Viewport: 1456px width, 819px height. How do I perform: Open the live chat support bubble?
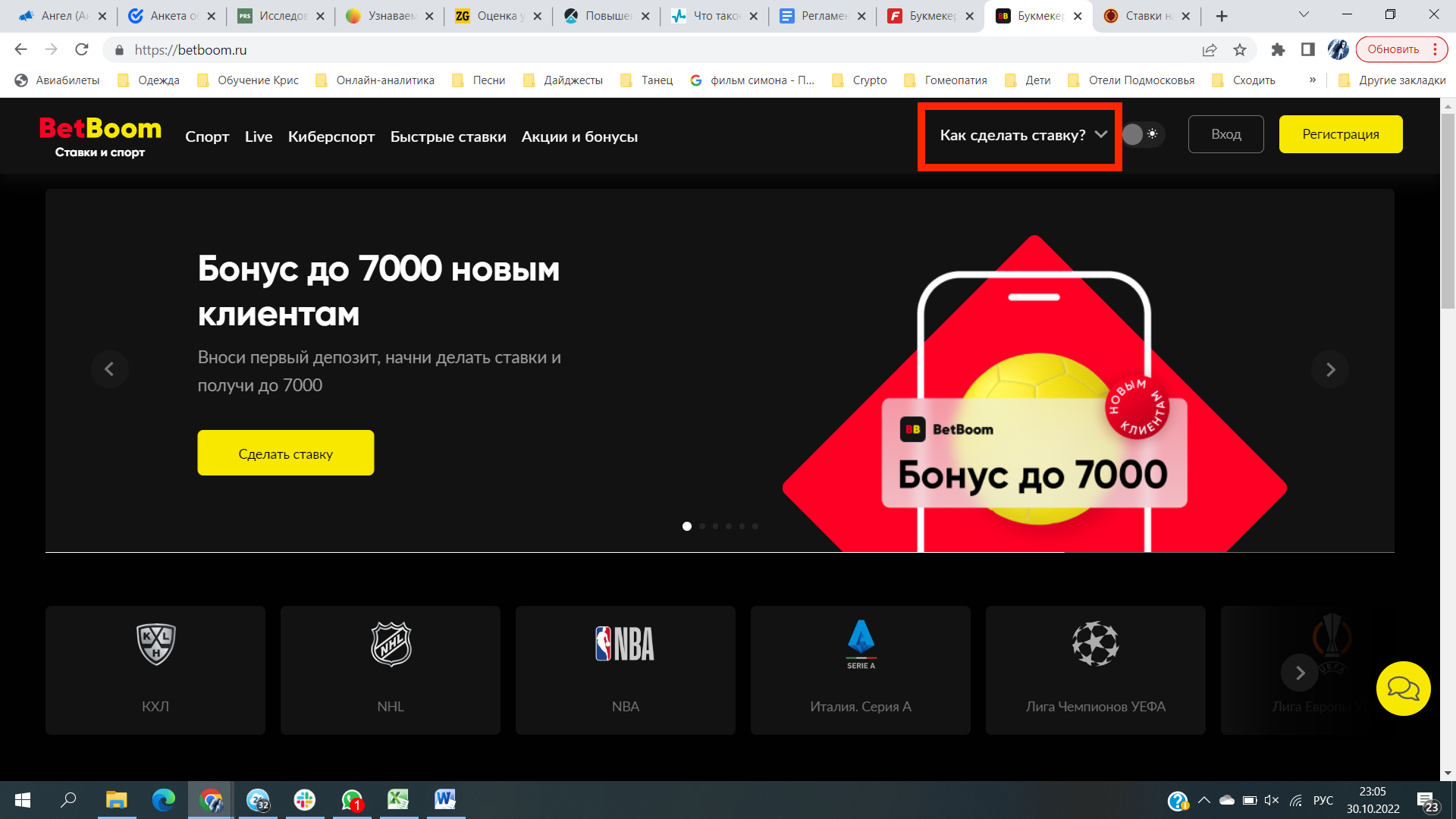pos(1404,689)
